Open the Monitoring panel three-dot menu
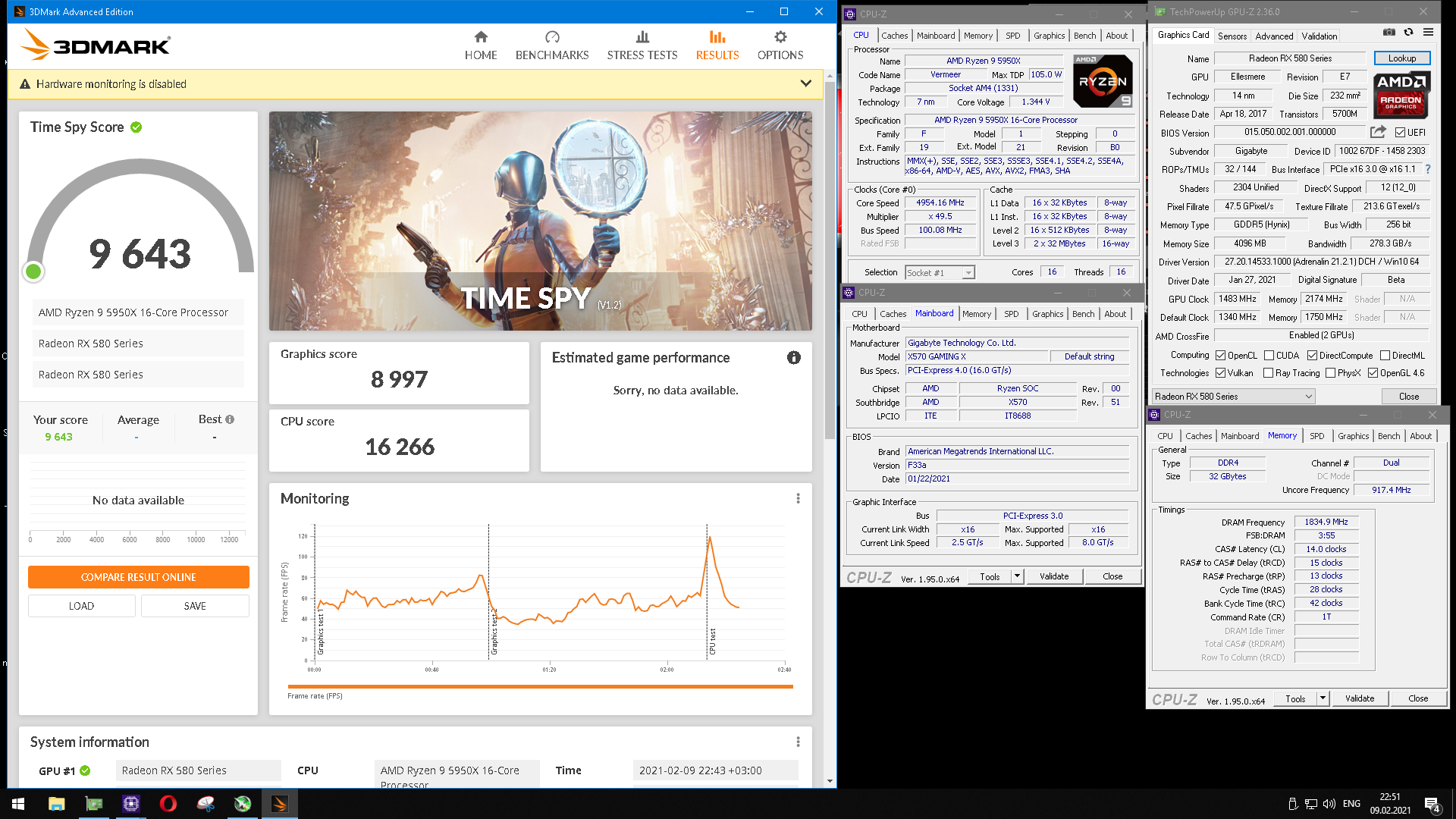The height and width of the screenshot is (819, 1456). click(x=798, y=498)
